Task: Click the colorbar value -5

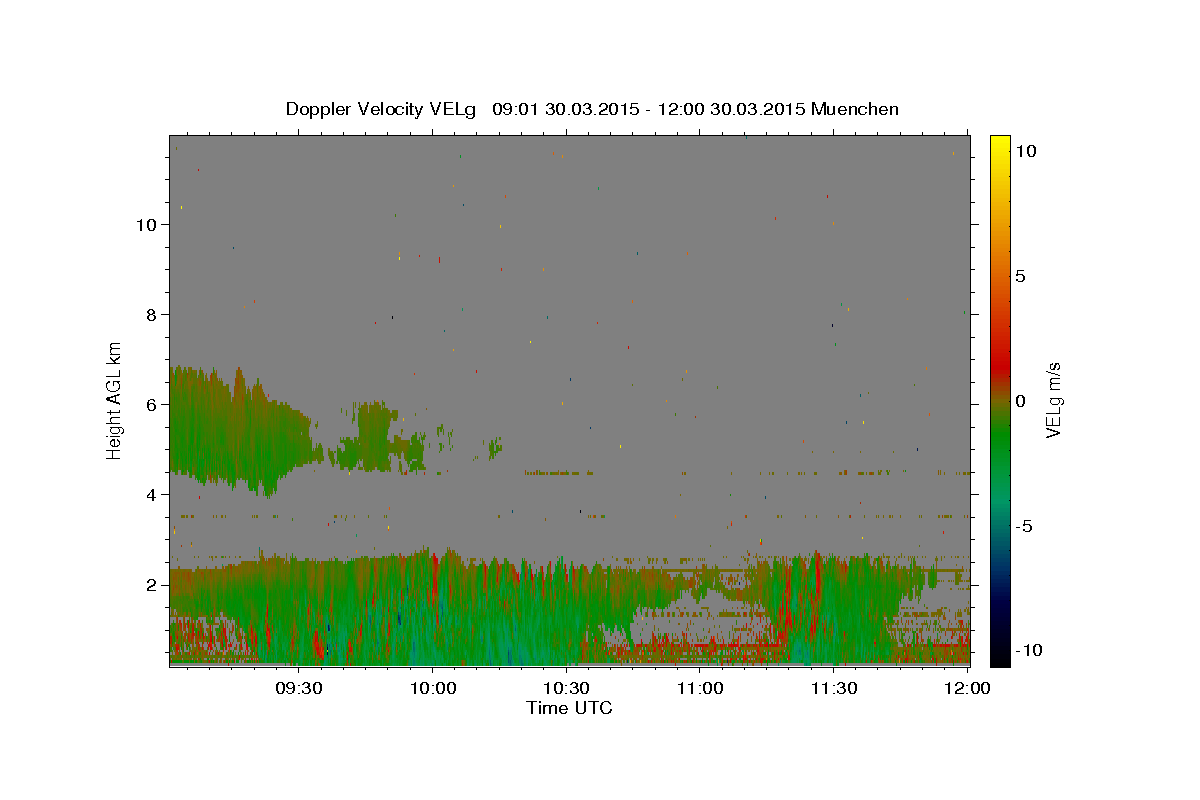Action: [x=1023, y=526]
